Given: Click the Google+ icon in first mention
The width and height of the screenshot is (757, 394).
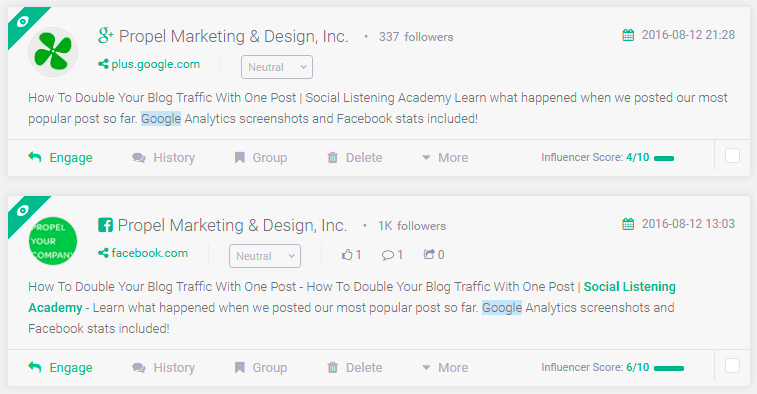Looking at the screenshot, I should (106, 35).
